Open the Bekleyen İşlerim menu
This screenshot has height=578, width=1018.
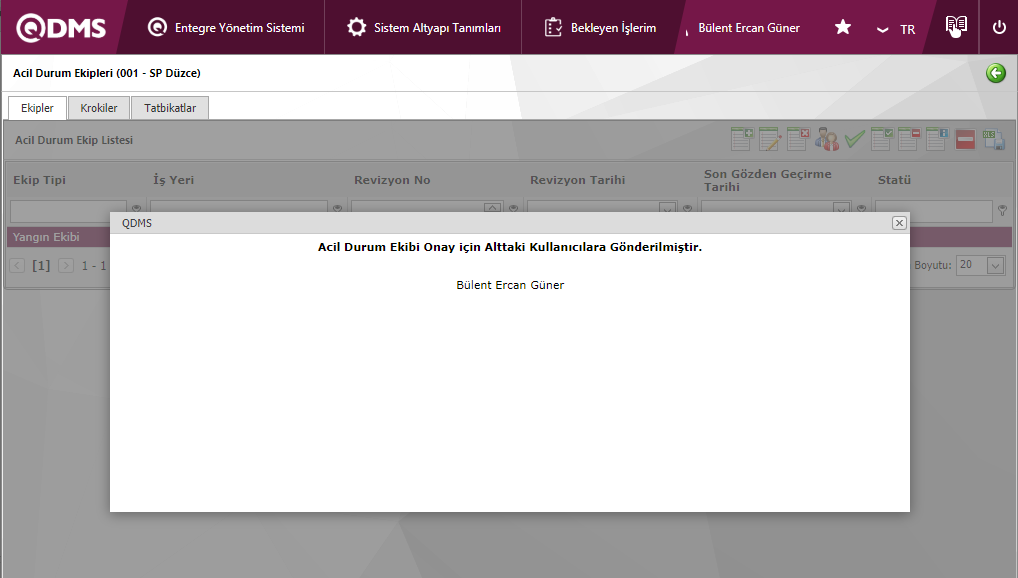pos(601,28)
